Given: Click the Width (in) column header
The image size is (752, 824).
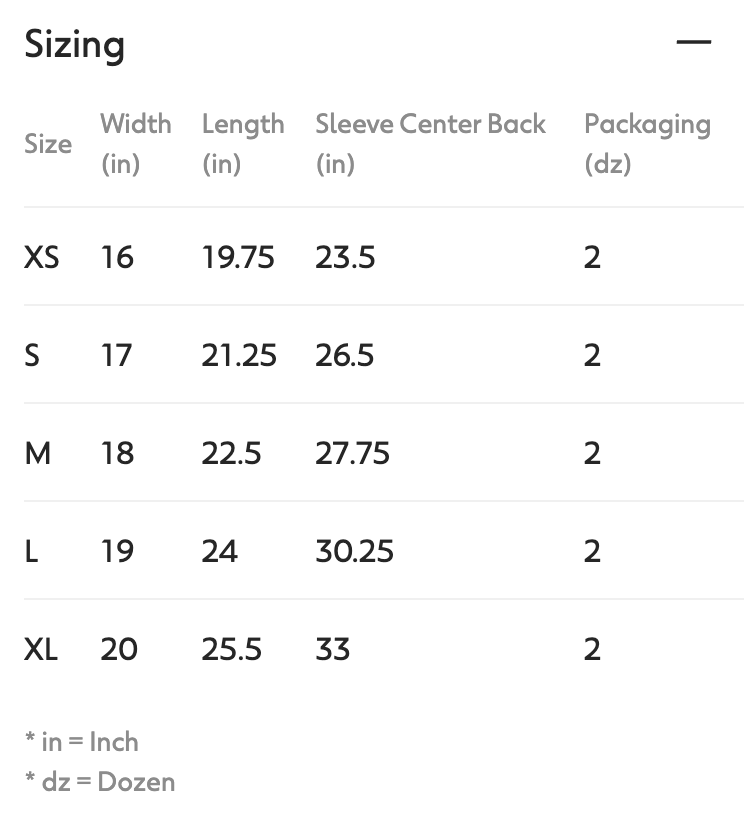Looking at the screenshot, I should [x=136, y=143].
